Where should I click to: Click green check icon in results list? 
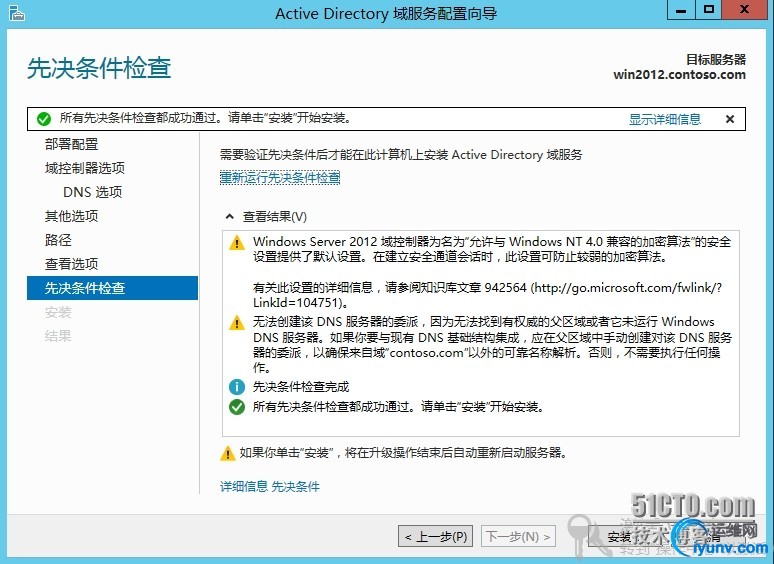click(237, 407)
